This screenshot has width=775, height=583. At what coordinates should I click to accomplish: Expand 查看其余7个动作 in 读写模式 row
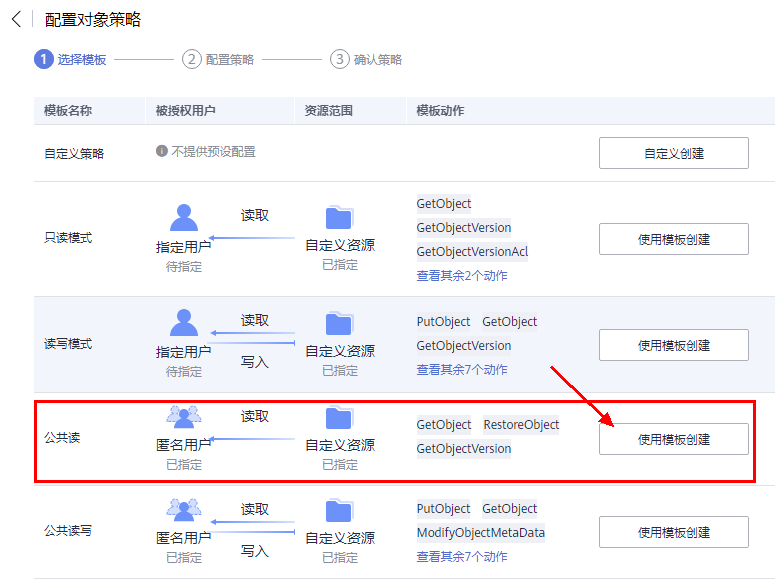point(462,370)
